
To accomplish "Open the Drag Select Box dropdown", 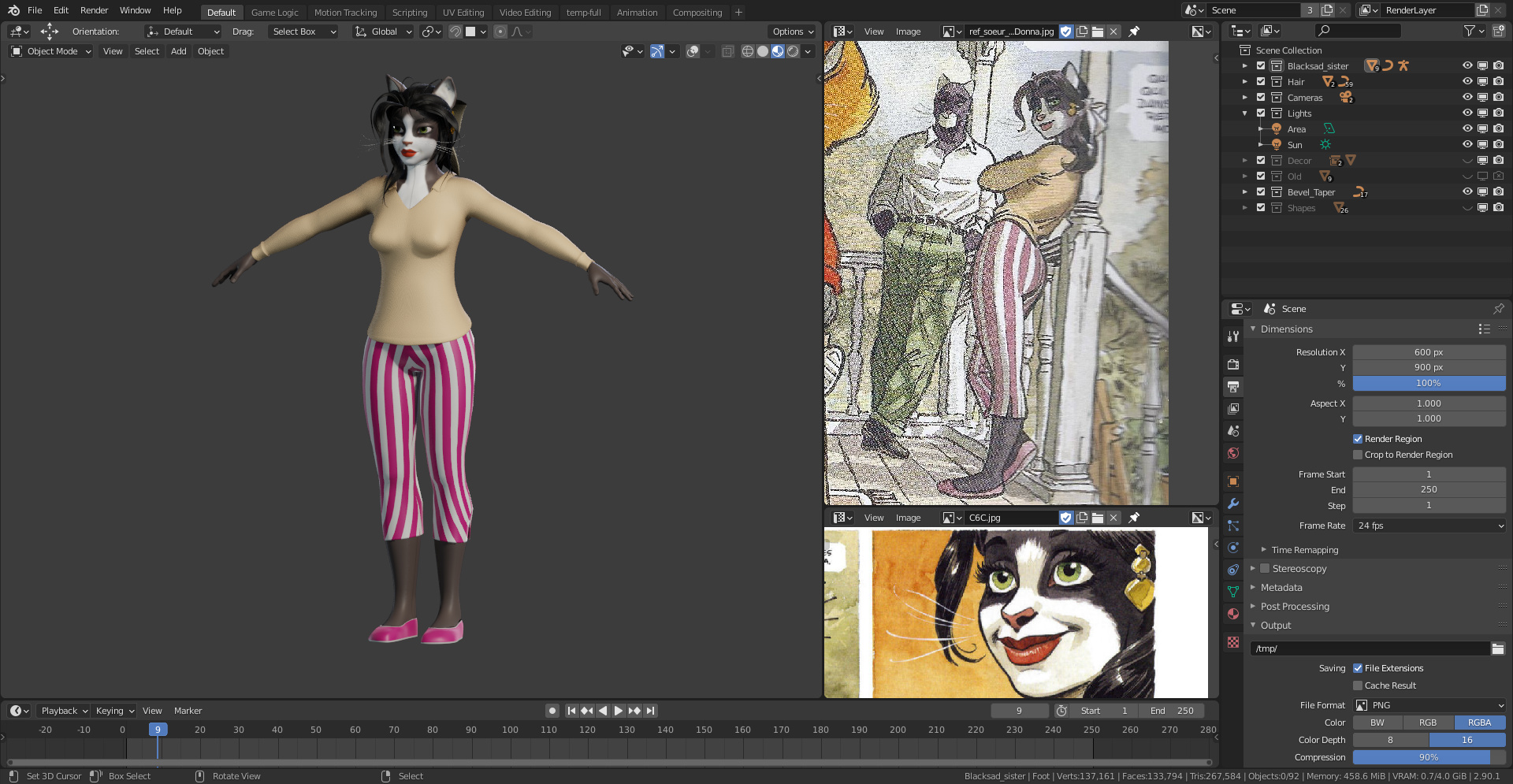I will pos(303,32).
